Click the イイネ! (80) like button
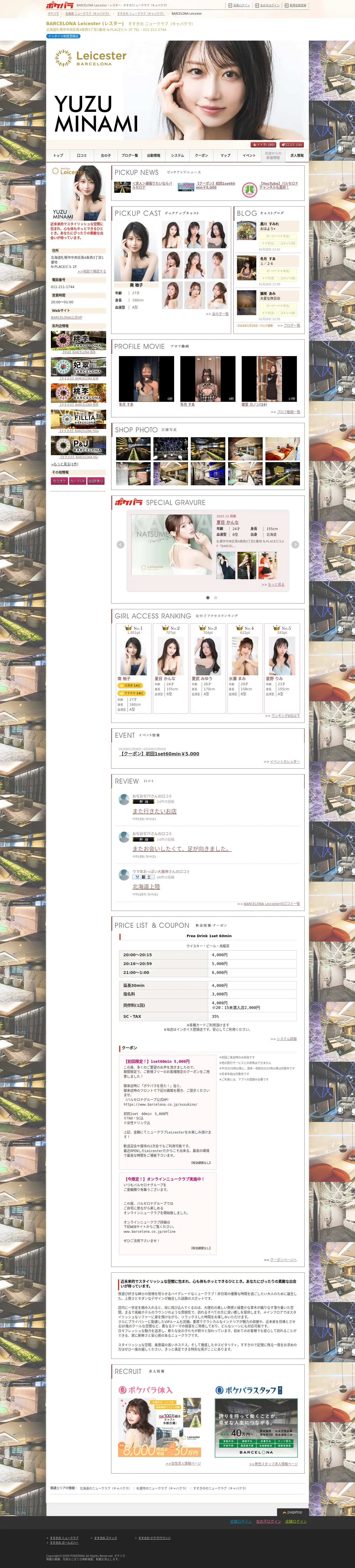The height and width of the screenshot is (1568, 355). (263, 145)
